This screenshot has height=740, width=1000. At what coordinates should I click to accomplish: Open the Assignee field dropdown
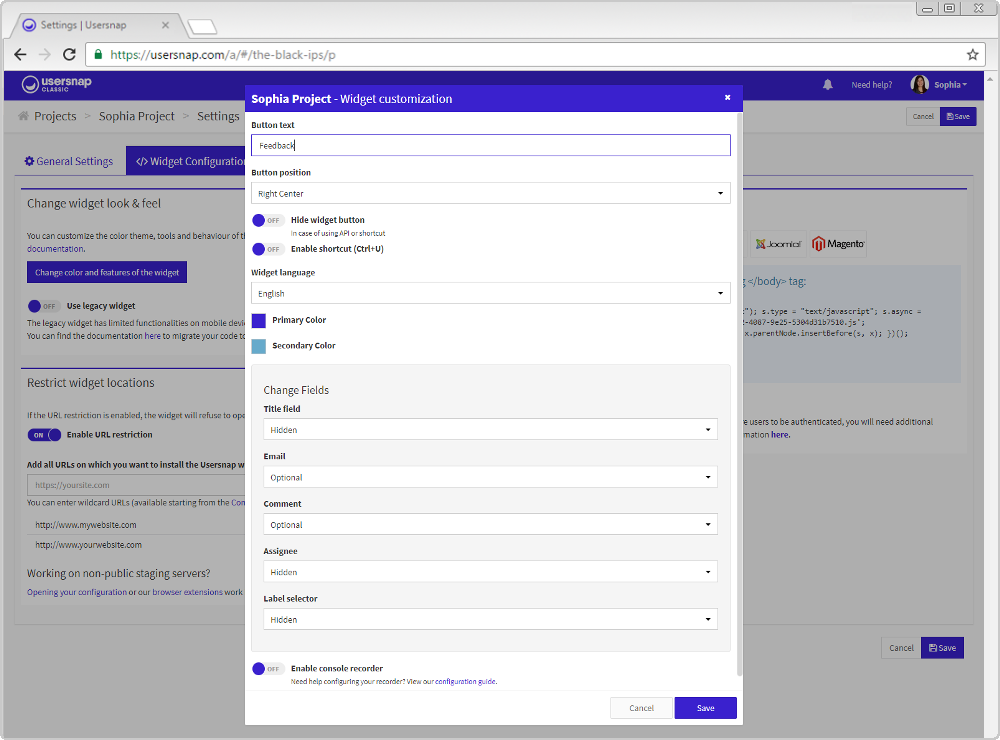pos(490,572)
